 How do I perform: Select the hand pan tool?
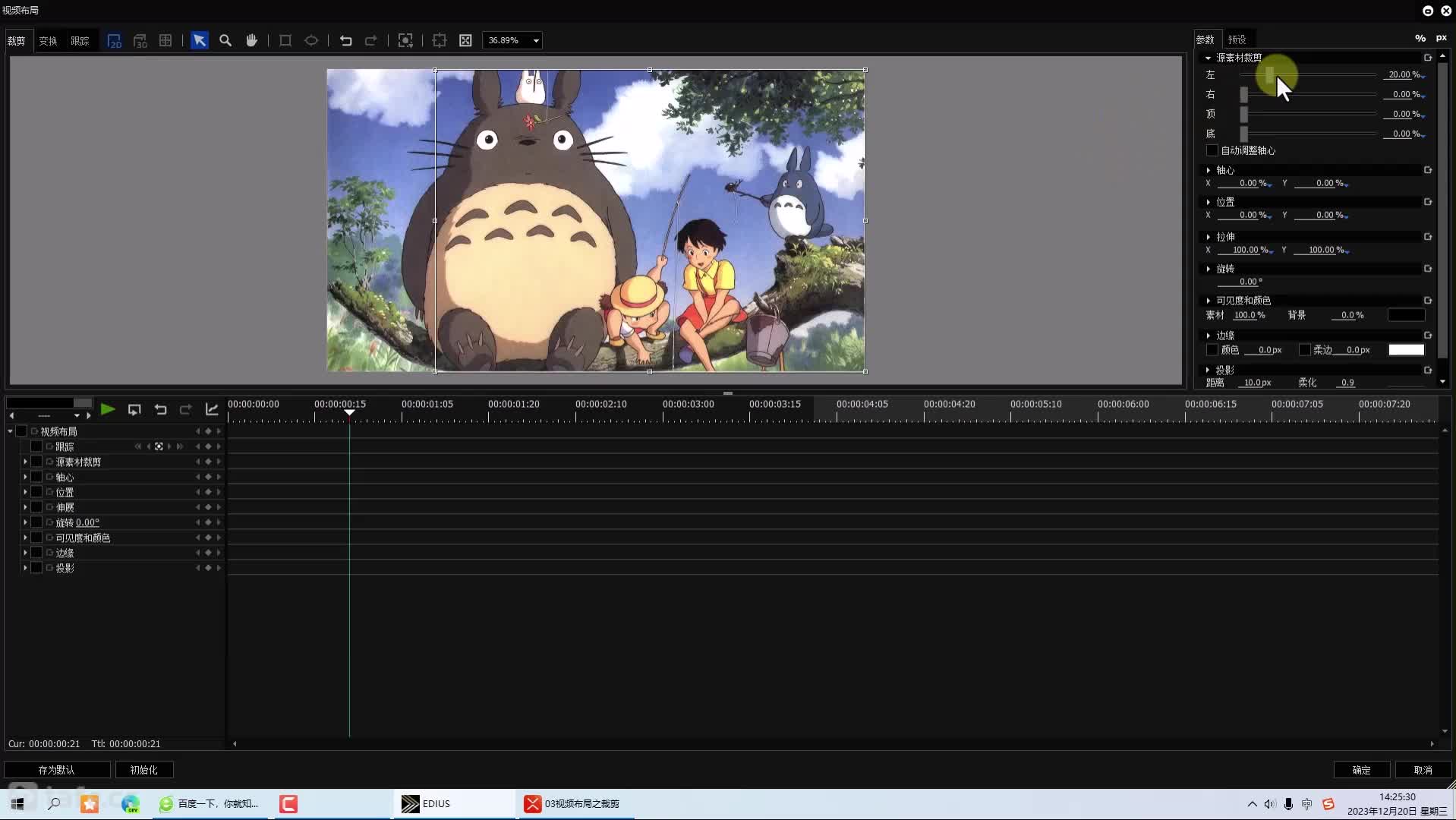tap(251, 41)
